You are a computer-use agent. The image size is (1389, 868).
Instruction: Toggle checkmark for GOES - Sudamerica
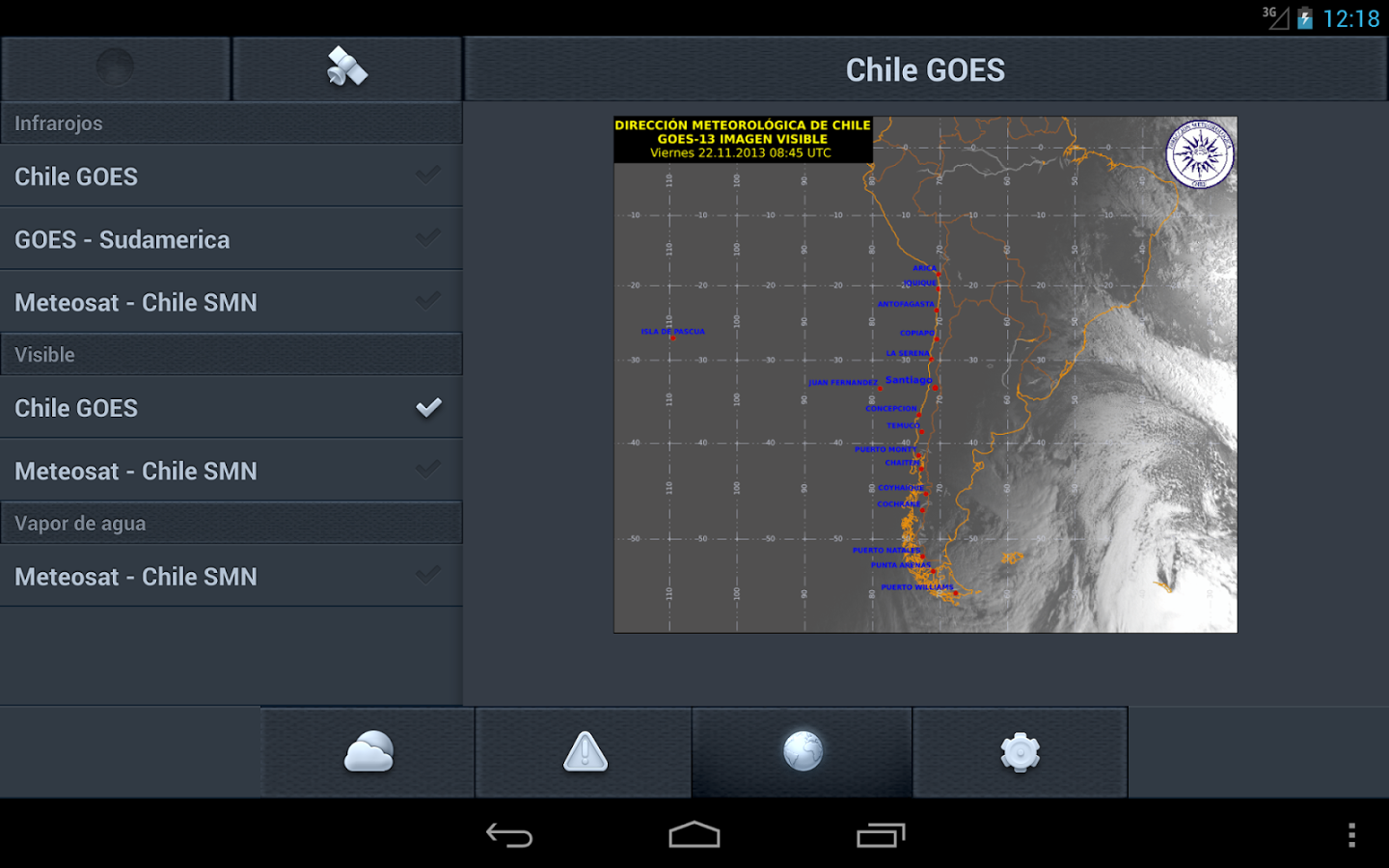click(x=428, y=237)
